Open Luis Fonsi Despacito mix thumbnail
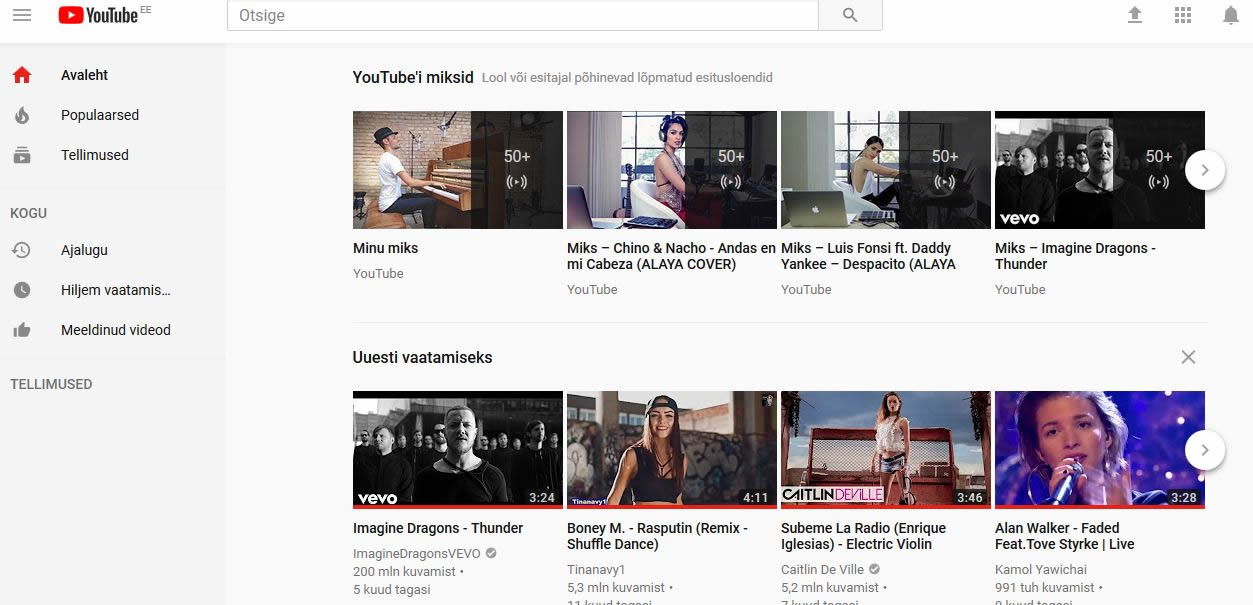This screenshot has width=1253, height=605. tap(886, 170)
